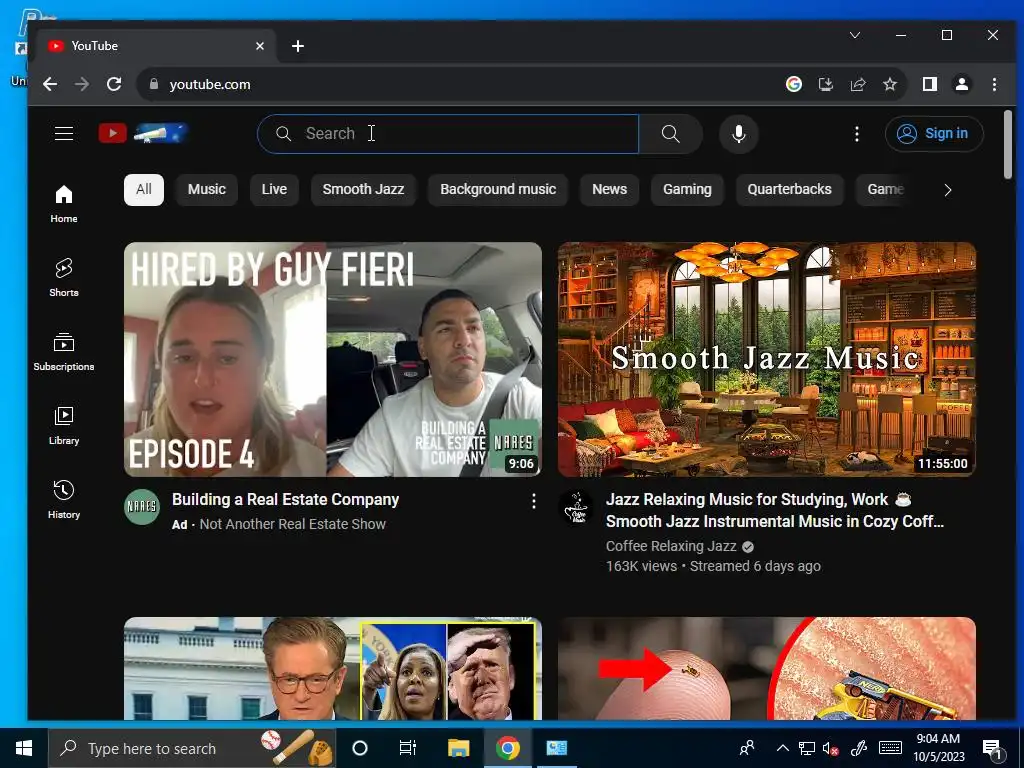Image resolution: width=1024 pixels, height=768 pixels.
Task: Open a new browser tab
Action: point(298,46)
